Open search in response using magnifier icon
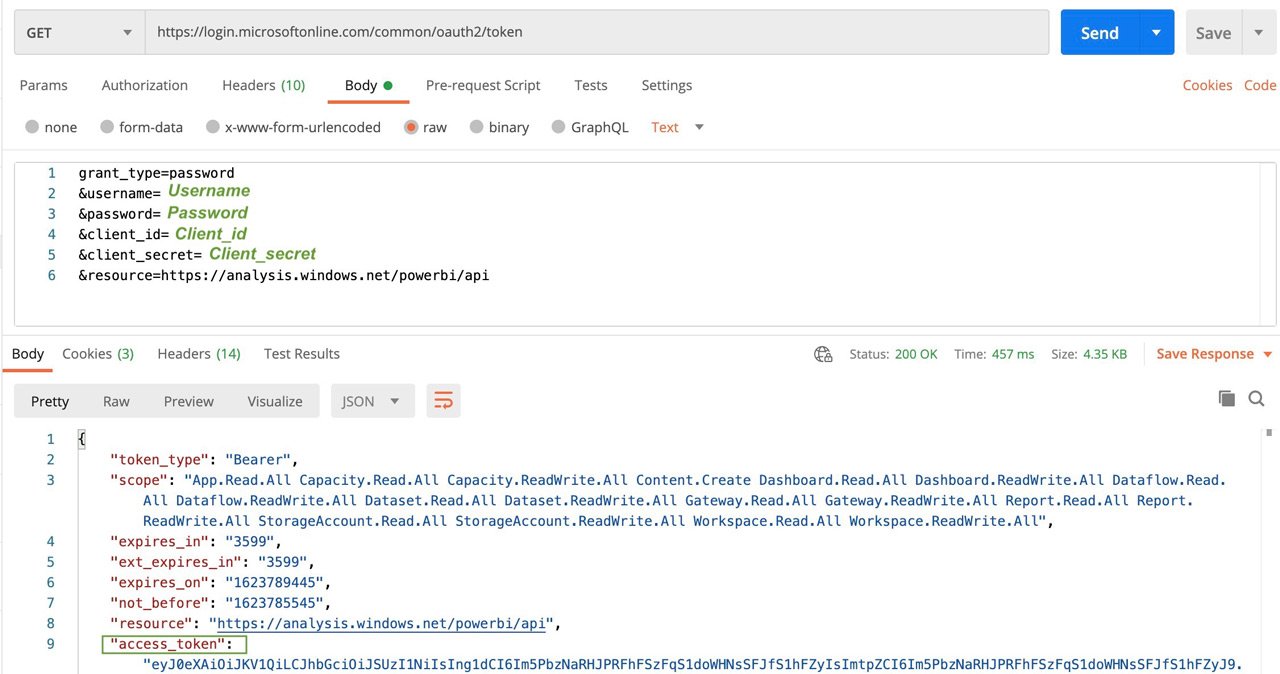The height and width of the screenshot is (674, 1280). tap(1257, 399)
